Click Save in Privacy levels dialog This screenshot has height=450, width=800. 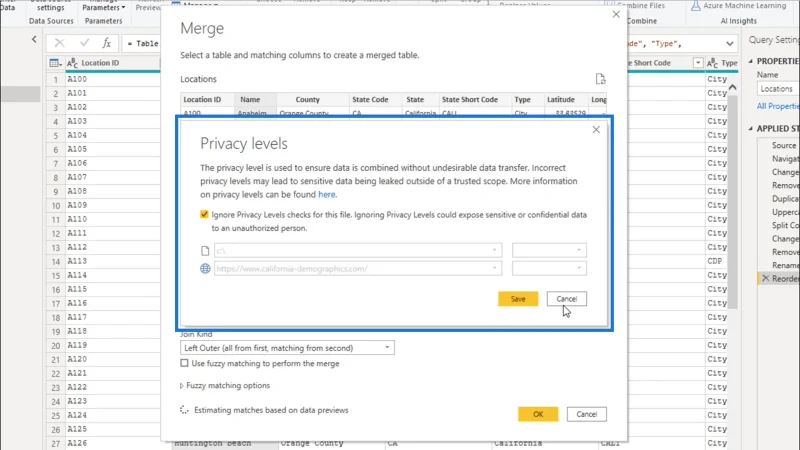click(518, 299)
